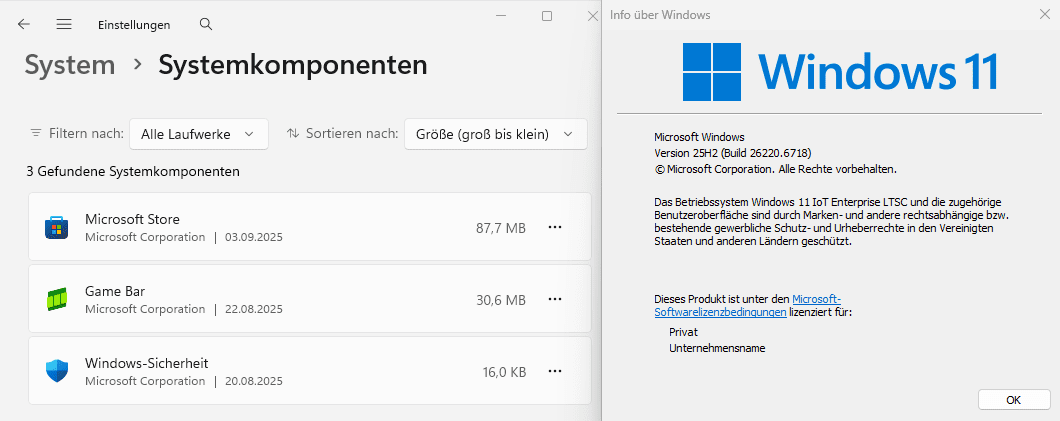Click the Game Bar app icon

[56, 299]
